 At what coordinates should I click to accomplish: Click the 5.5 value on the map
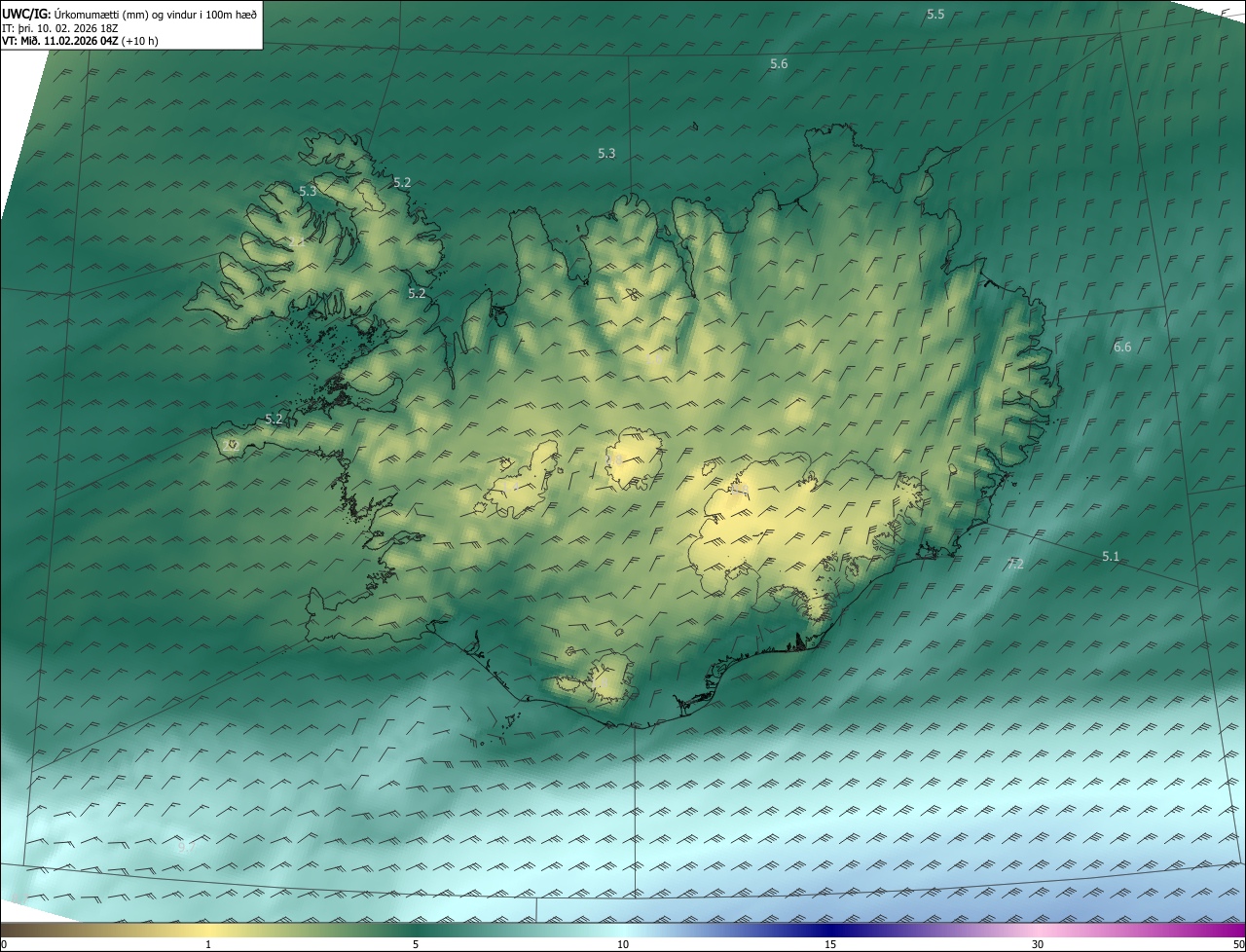coord(935,15)
